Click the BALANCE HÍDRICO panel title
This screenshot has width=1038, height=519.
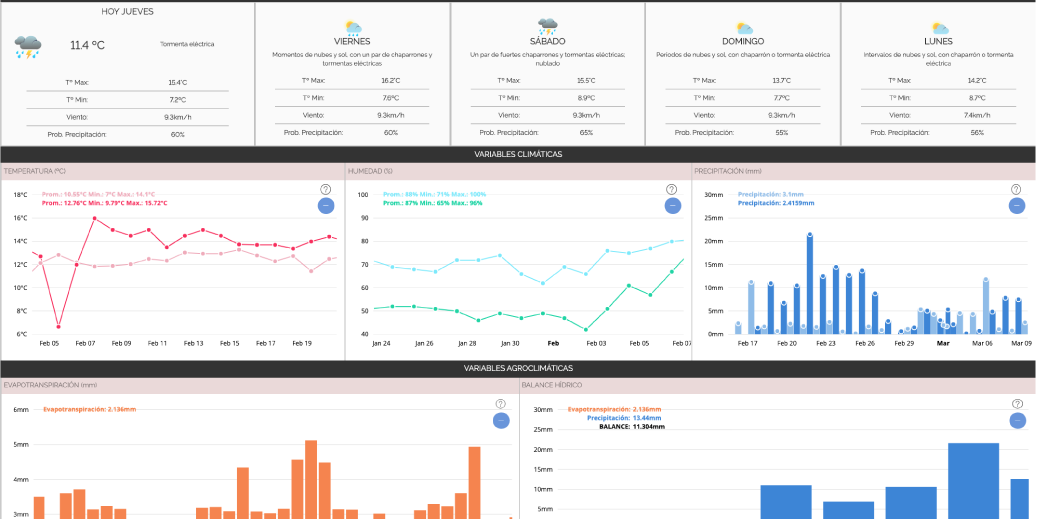[552, 385]
